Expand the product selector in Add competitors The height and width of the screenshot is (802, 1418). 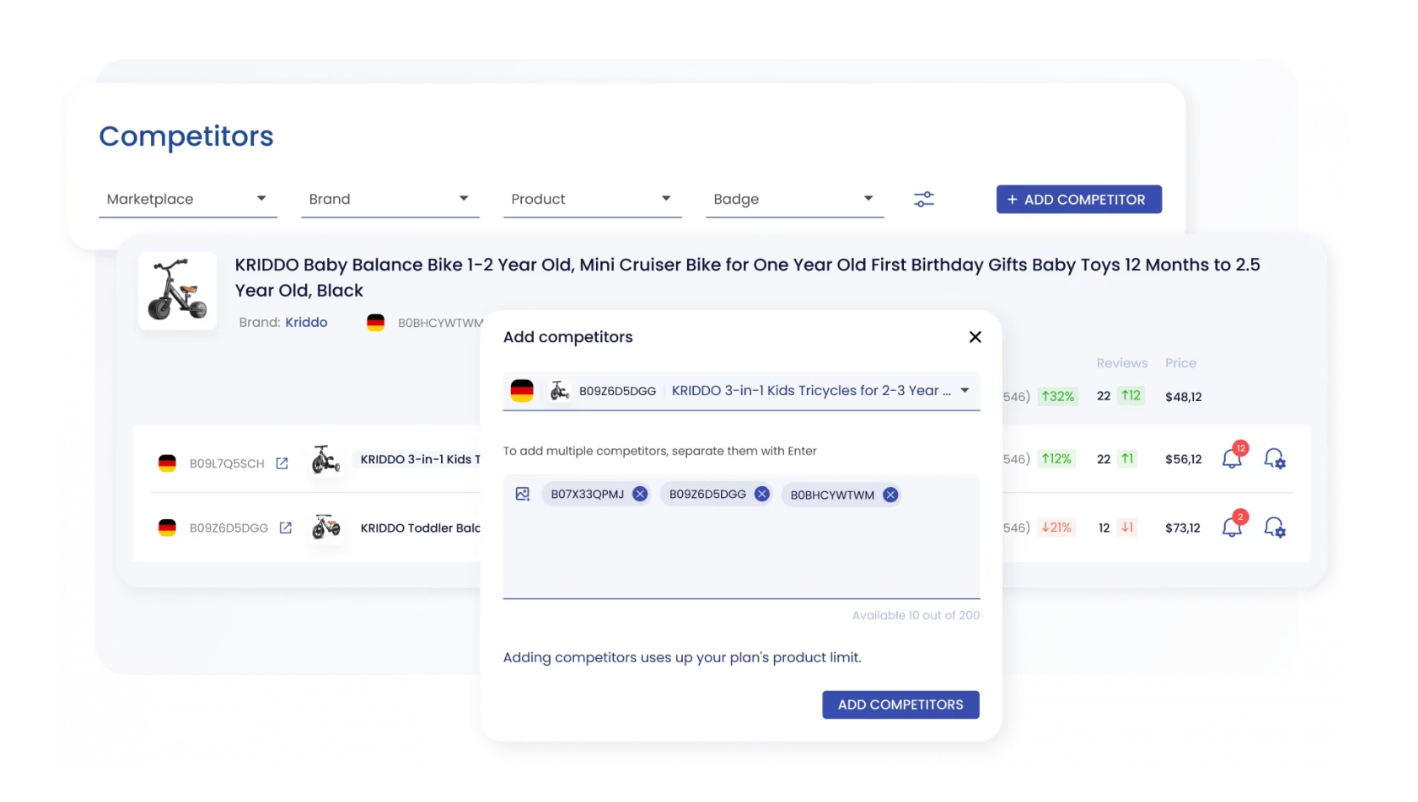pos(965,391)
